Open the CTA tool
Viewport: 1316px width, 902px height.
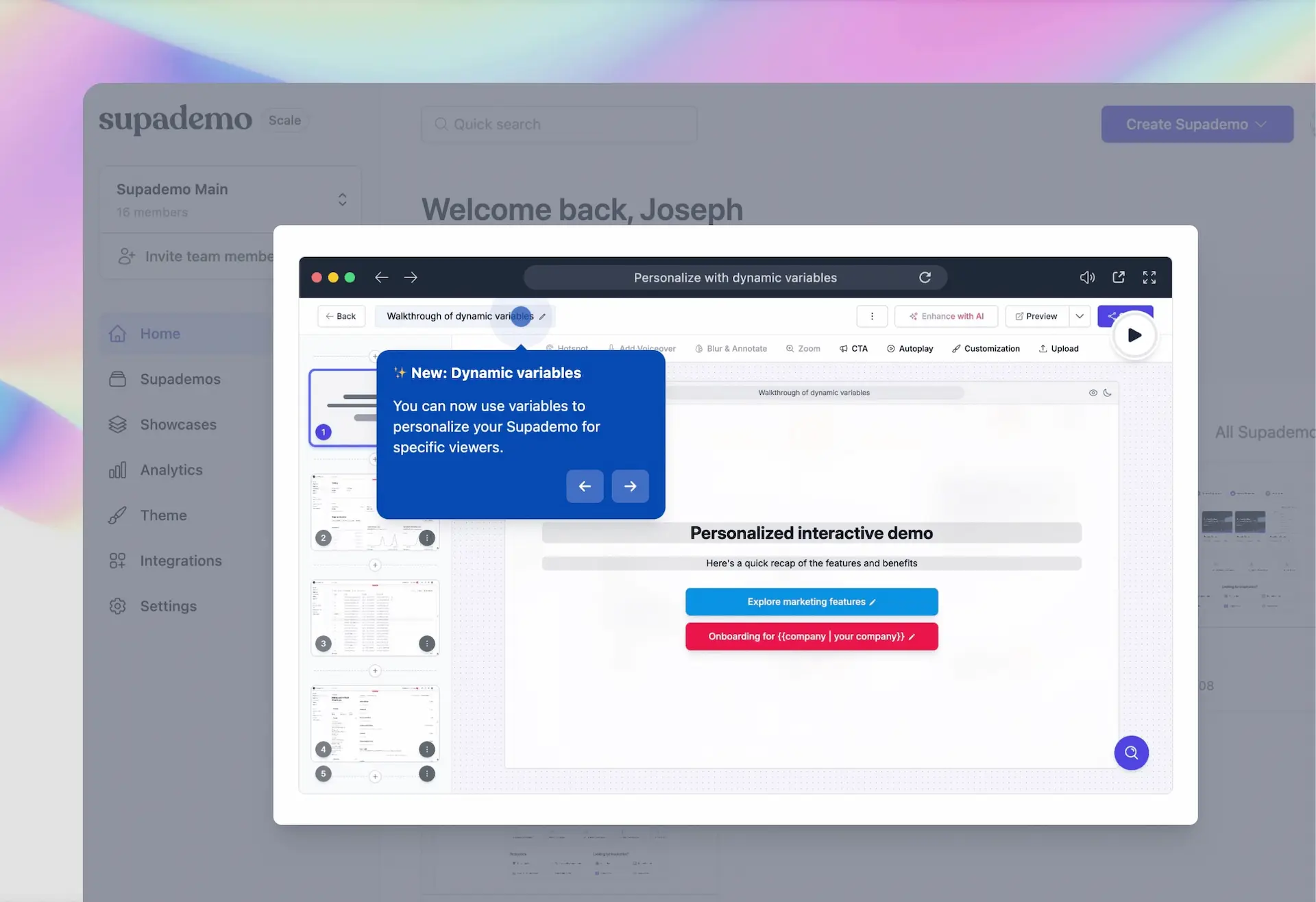click(853, 349)
